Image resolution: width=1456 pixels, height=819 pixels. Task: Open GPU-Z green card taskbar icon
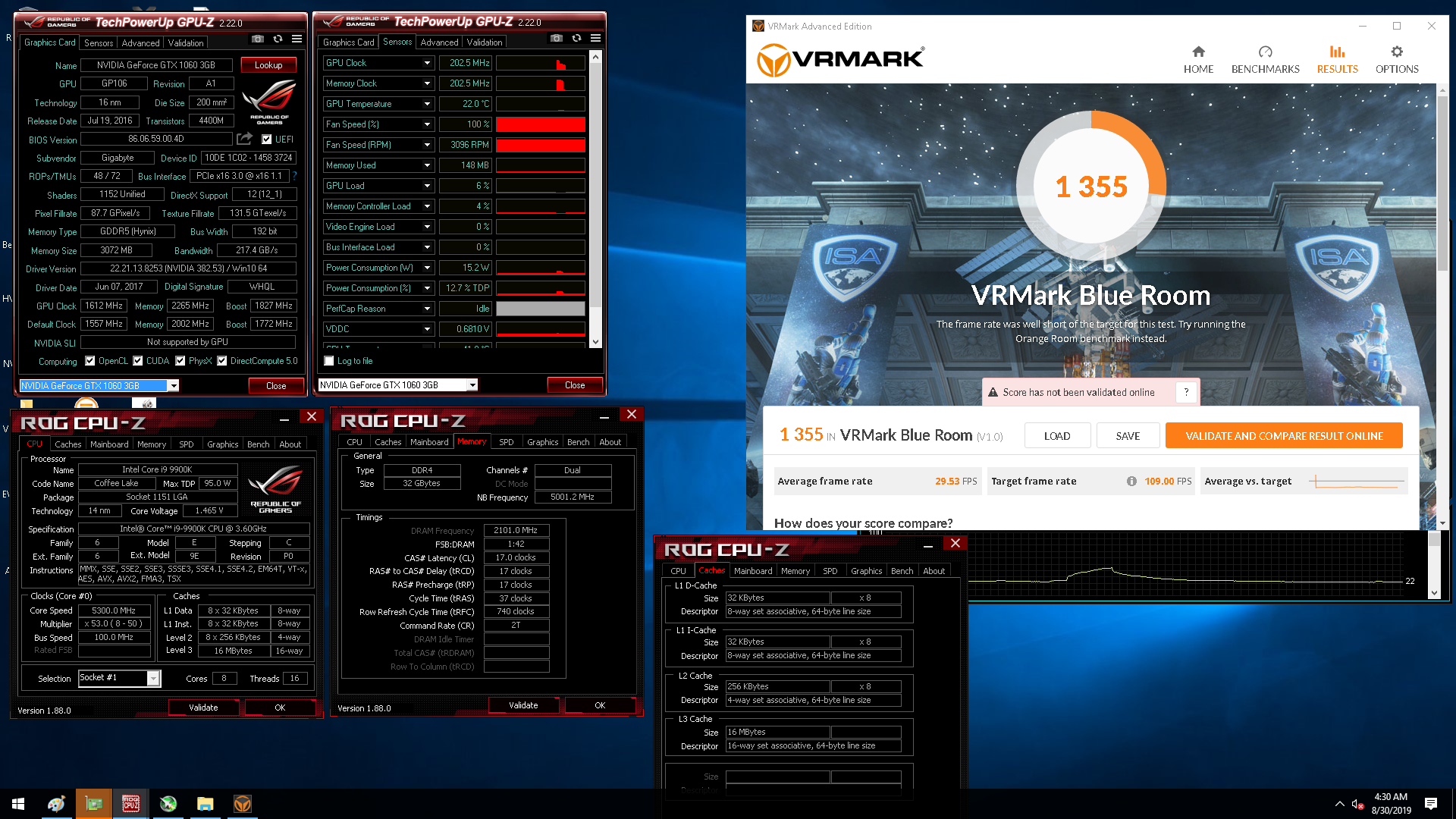[94, 804]
